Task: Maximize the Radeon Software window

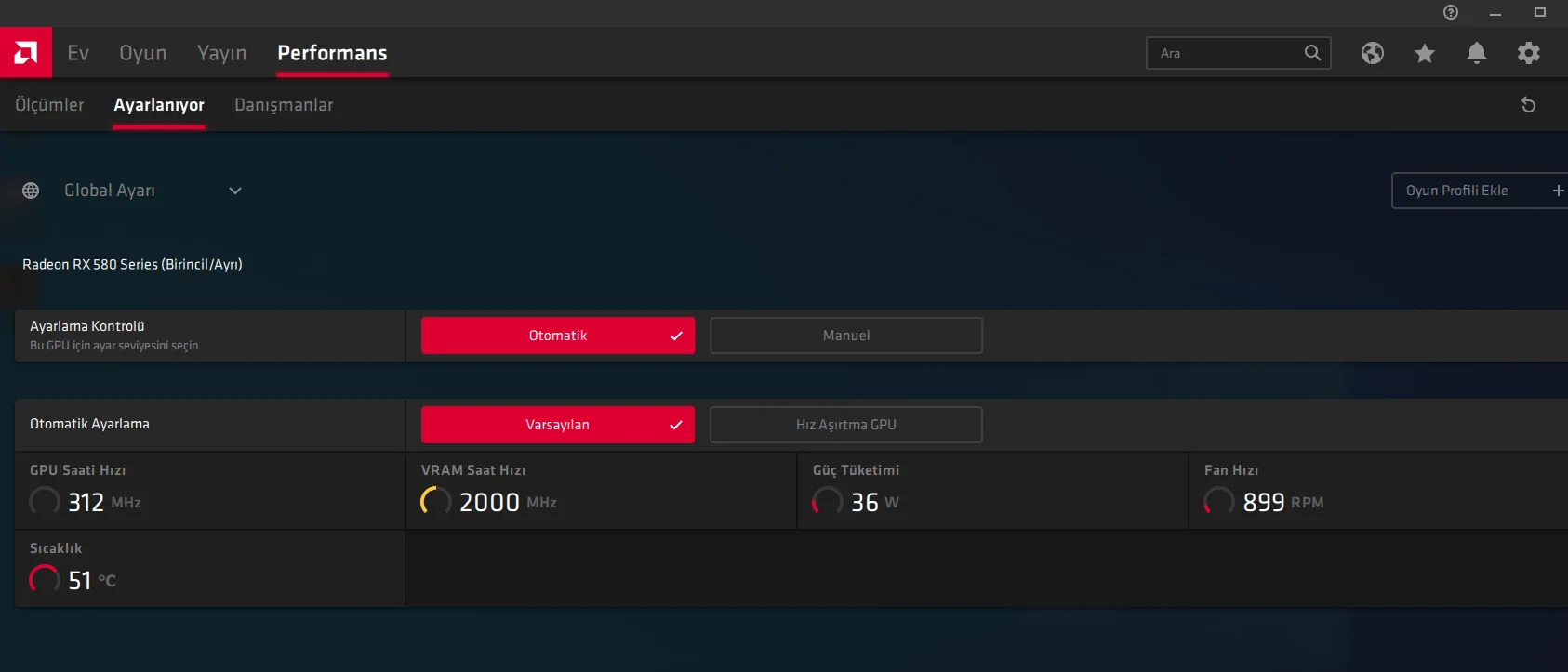Action: tap(1540, 12)
